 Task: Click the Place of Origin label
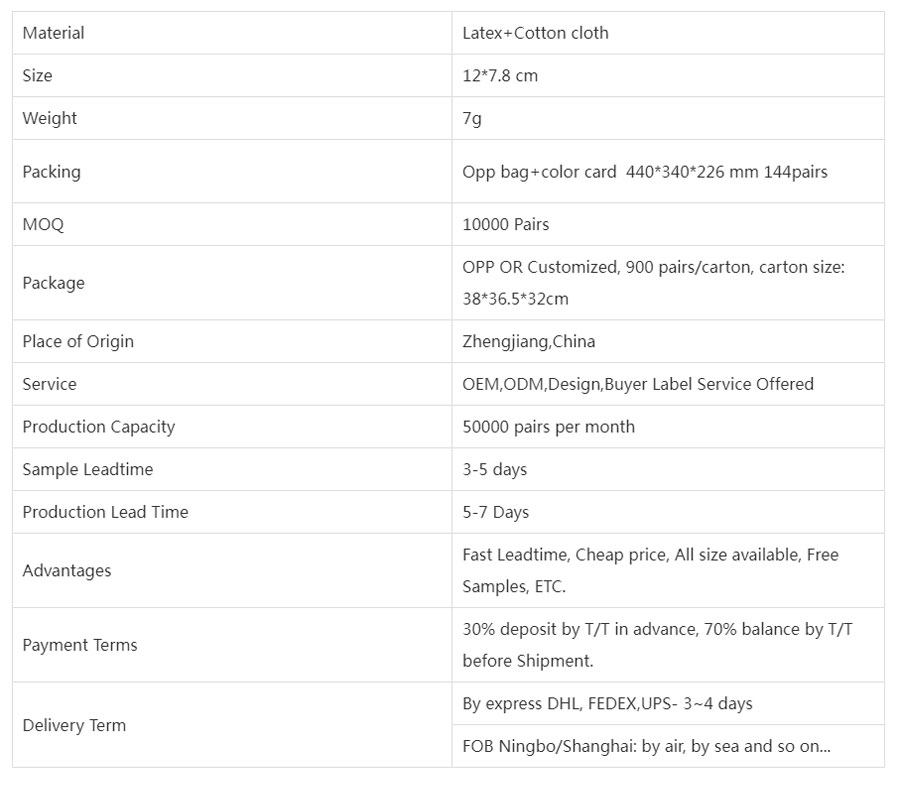point(78,341)
